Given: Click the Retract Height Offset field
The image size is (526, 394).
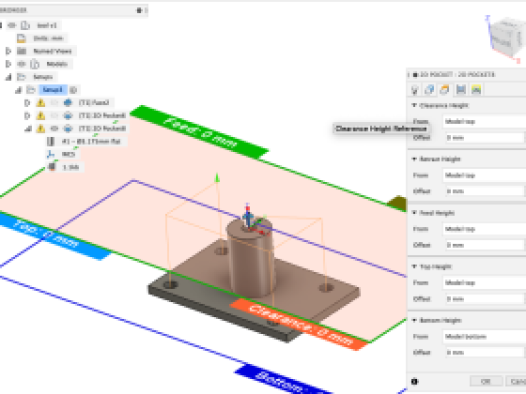Looking at the screenshot, I should (x=484, y=191).
